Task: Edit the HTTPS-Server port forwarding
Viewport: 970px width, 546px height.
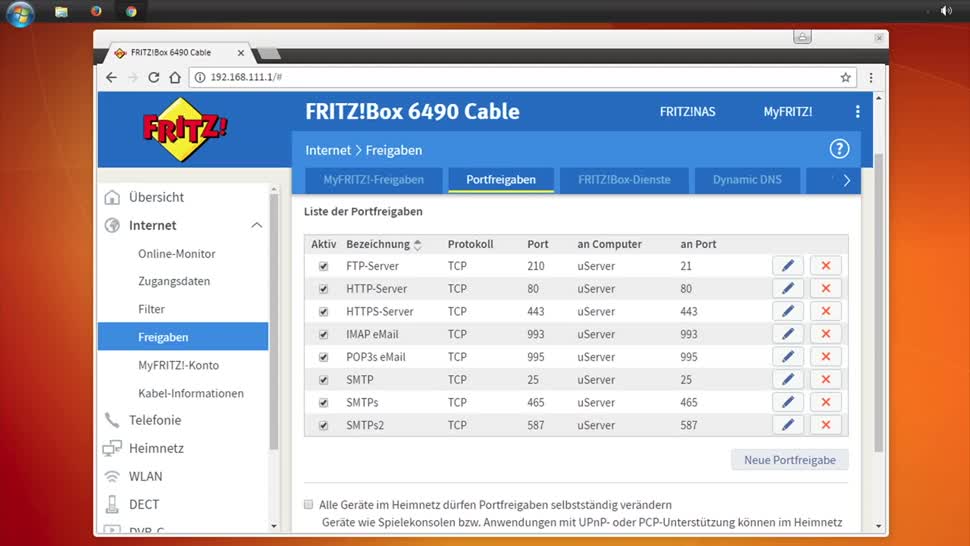Action: pyautogui.click(x=788, y=311)
